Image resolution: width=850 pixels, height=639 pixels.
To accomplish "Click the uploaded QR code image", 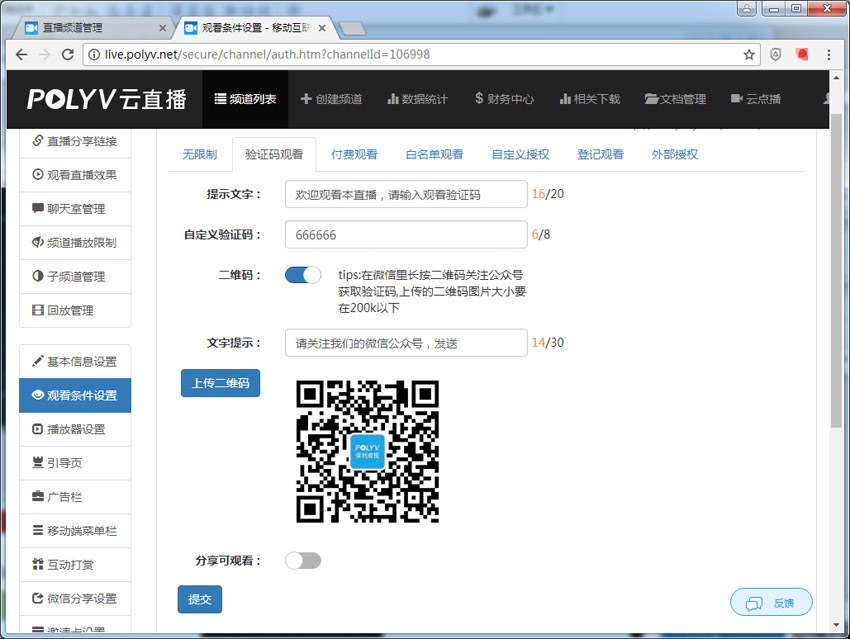I will click(368, 451).
